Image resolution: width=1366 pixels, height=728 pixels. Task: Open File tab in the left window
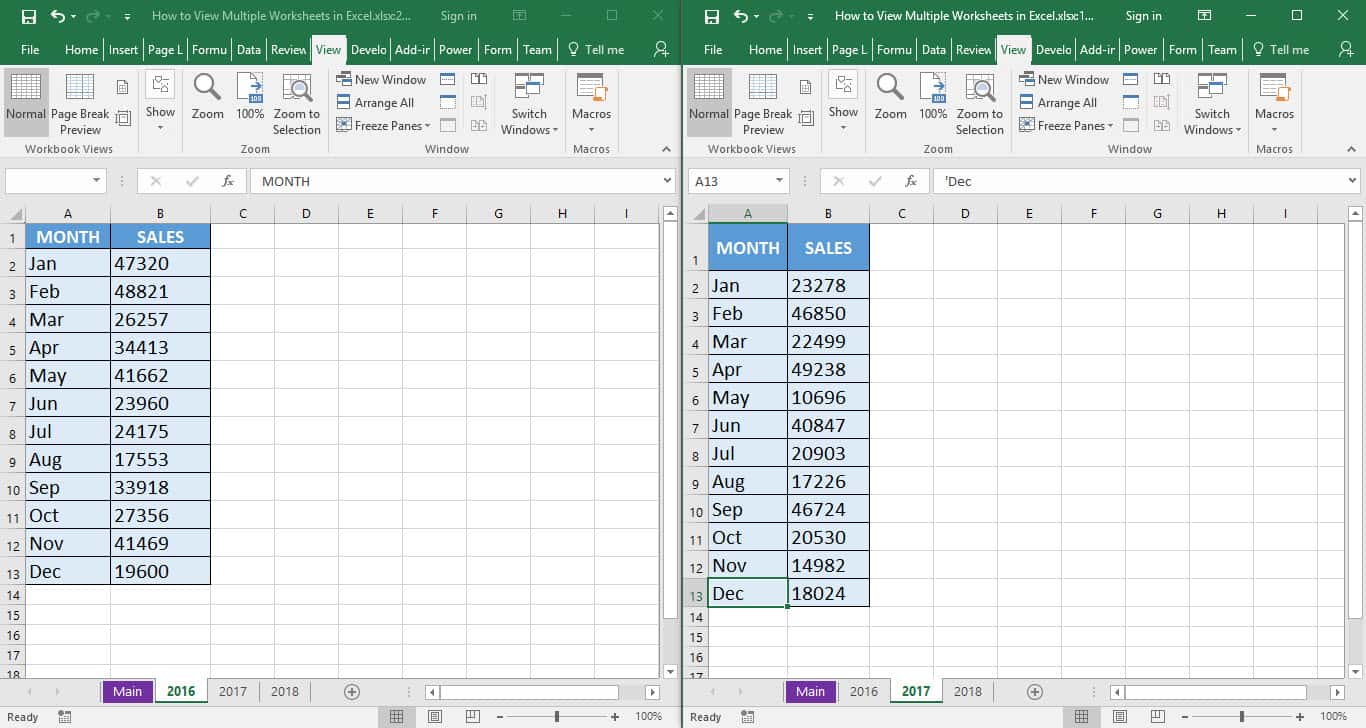[x=30, y=49]
